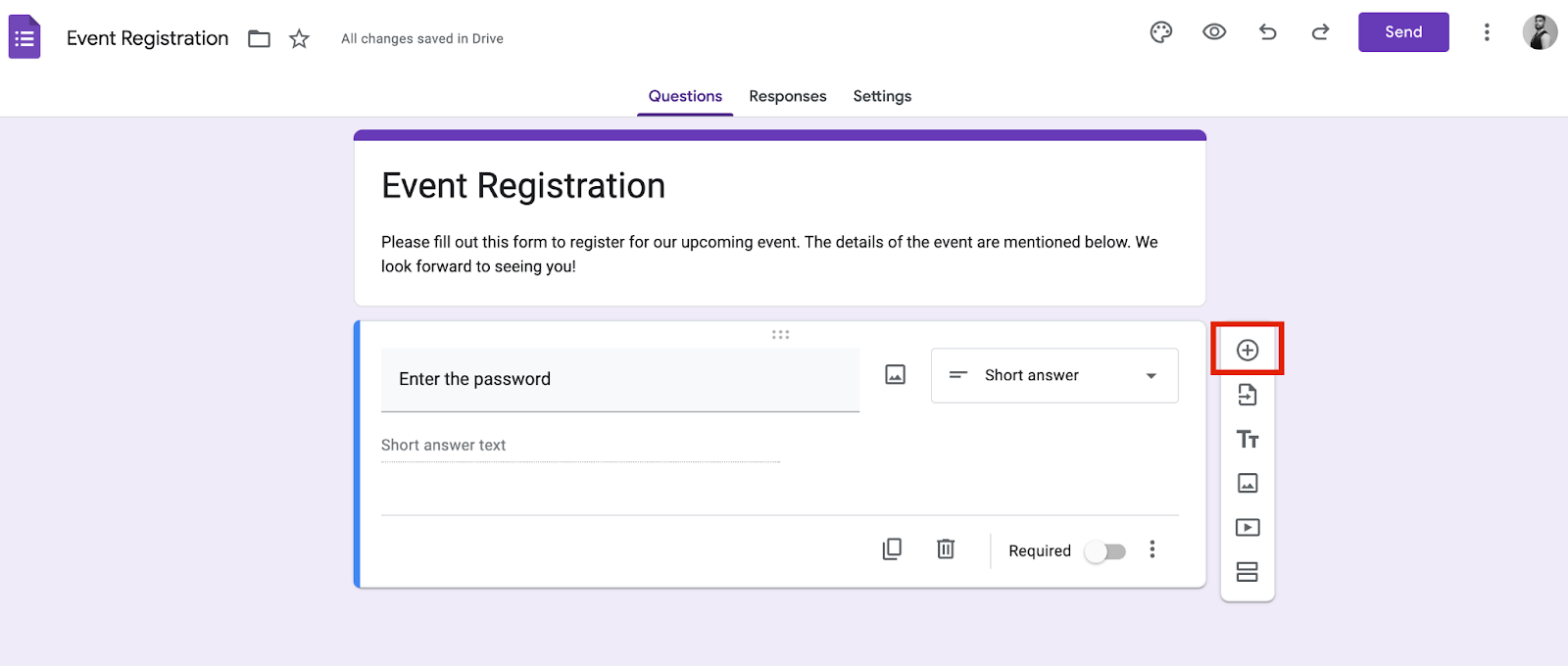Add title and description block

click(x=1248, y=439)
